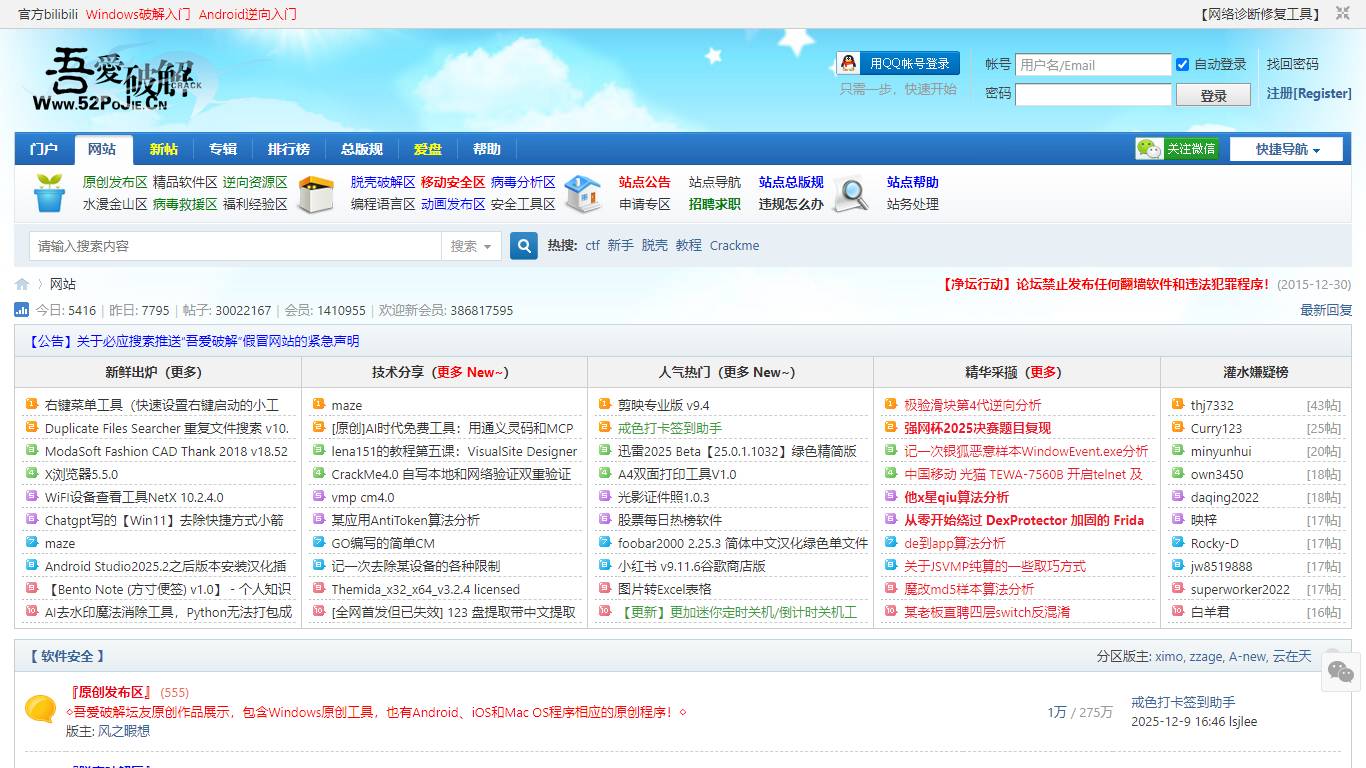Open the 注册[Register] link
The height and width of the screenshot is (768, 1366).
coord(1308,92)
